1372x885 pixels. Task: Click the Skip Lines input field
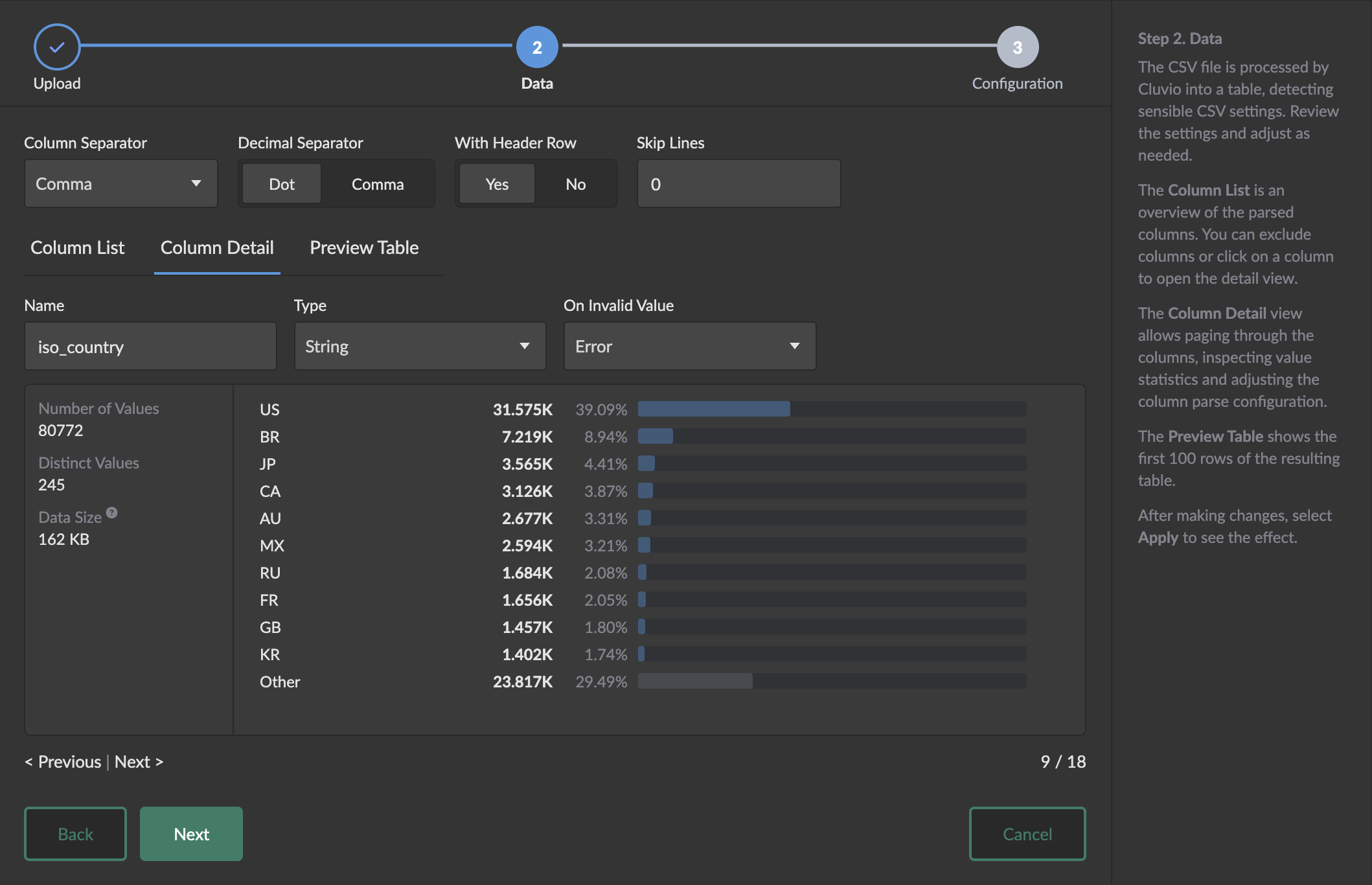738,184
